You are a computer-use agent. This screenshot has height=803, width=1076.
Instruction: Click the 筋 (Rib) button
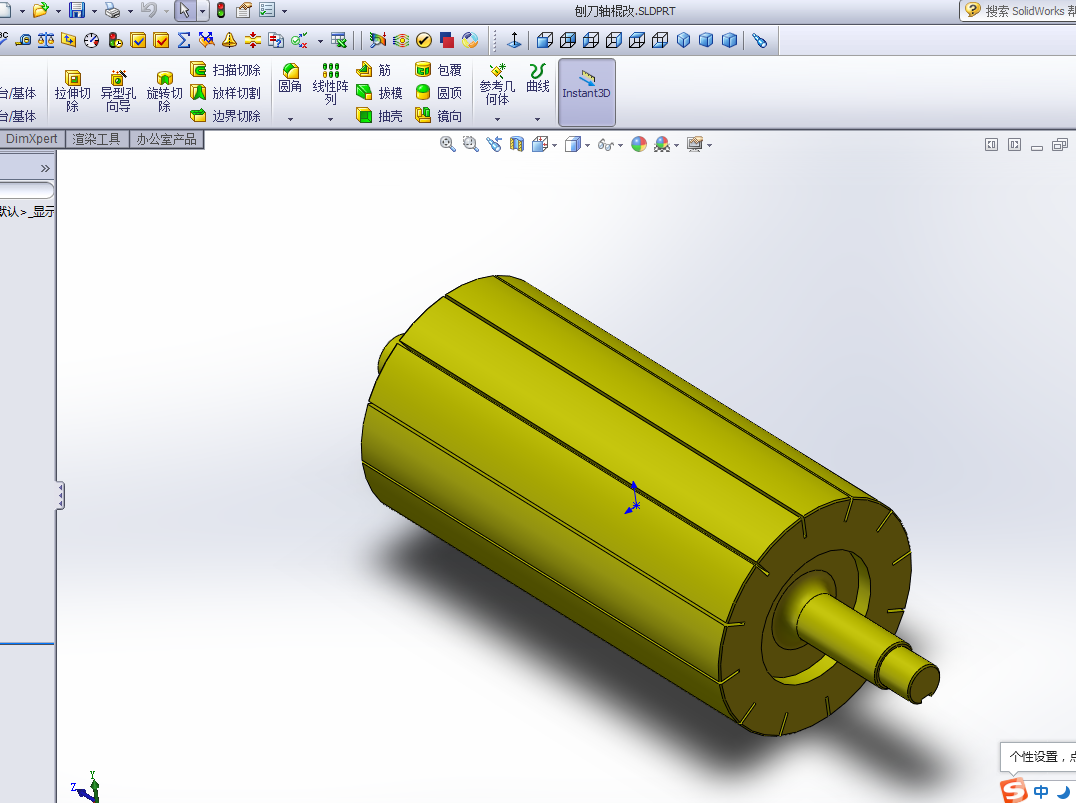coord(373,70)
